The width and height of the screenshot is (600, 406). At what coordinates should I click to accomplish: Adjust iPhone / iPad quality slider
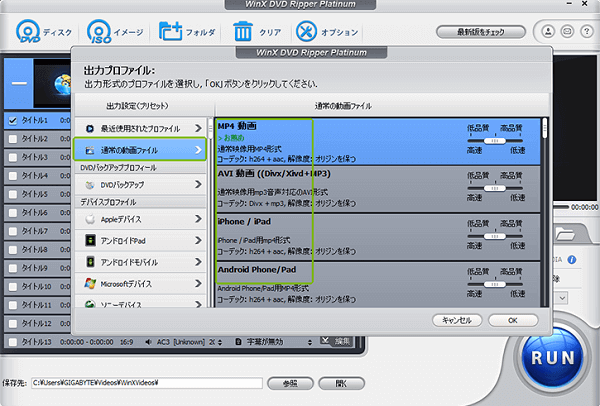(495, 236)
